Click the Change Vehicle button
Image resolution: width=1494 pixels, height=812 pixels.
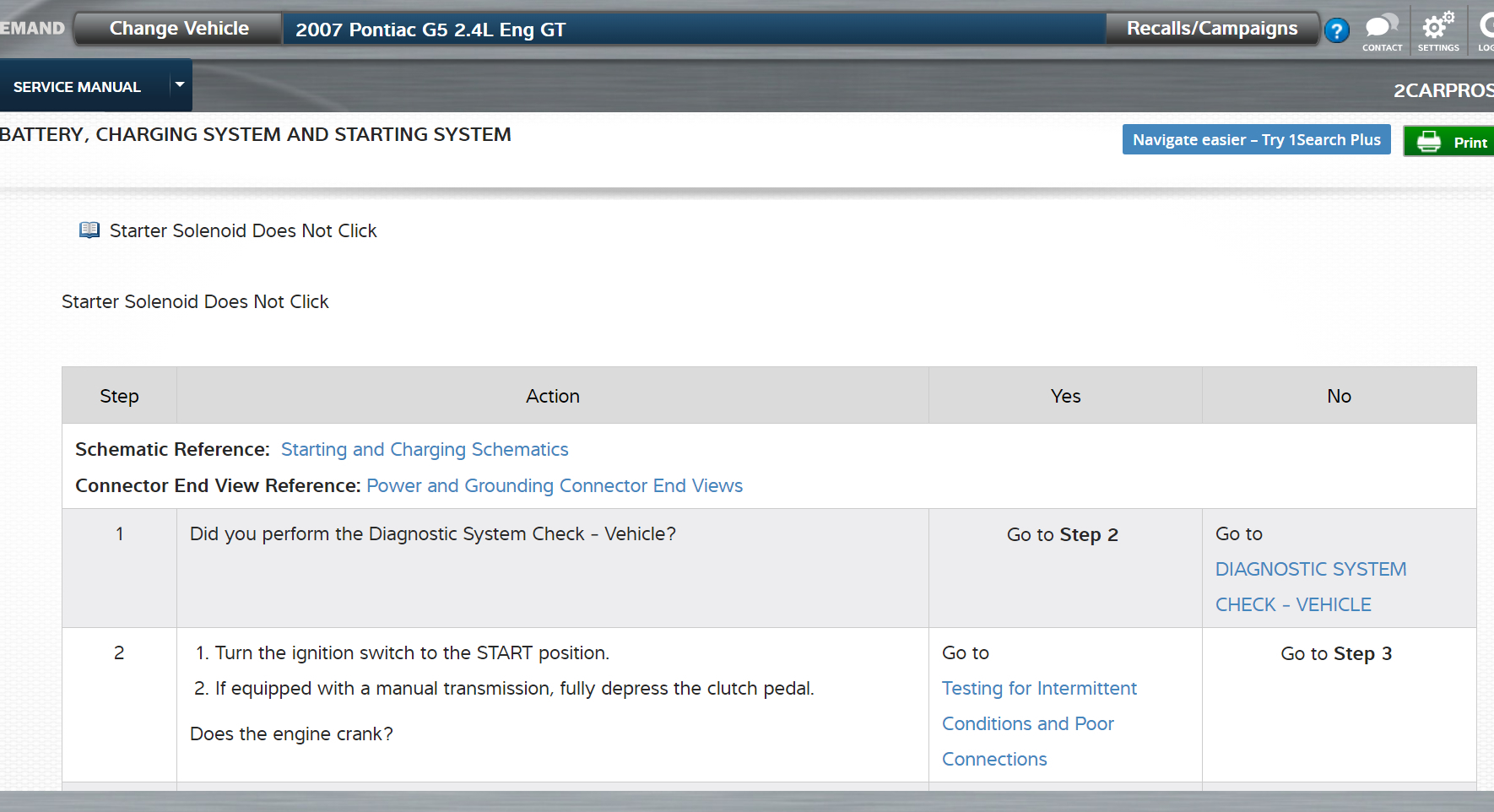pyautogui.click(x=179, y=29)
